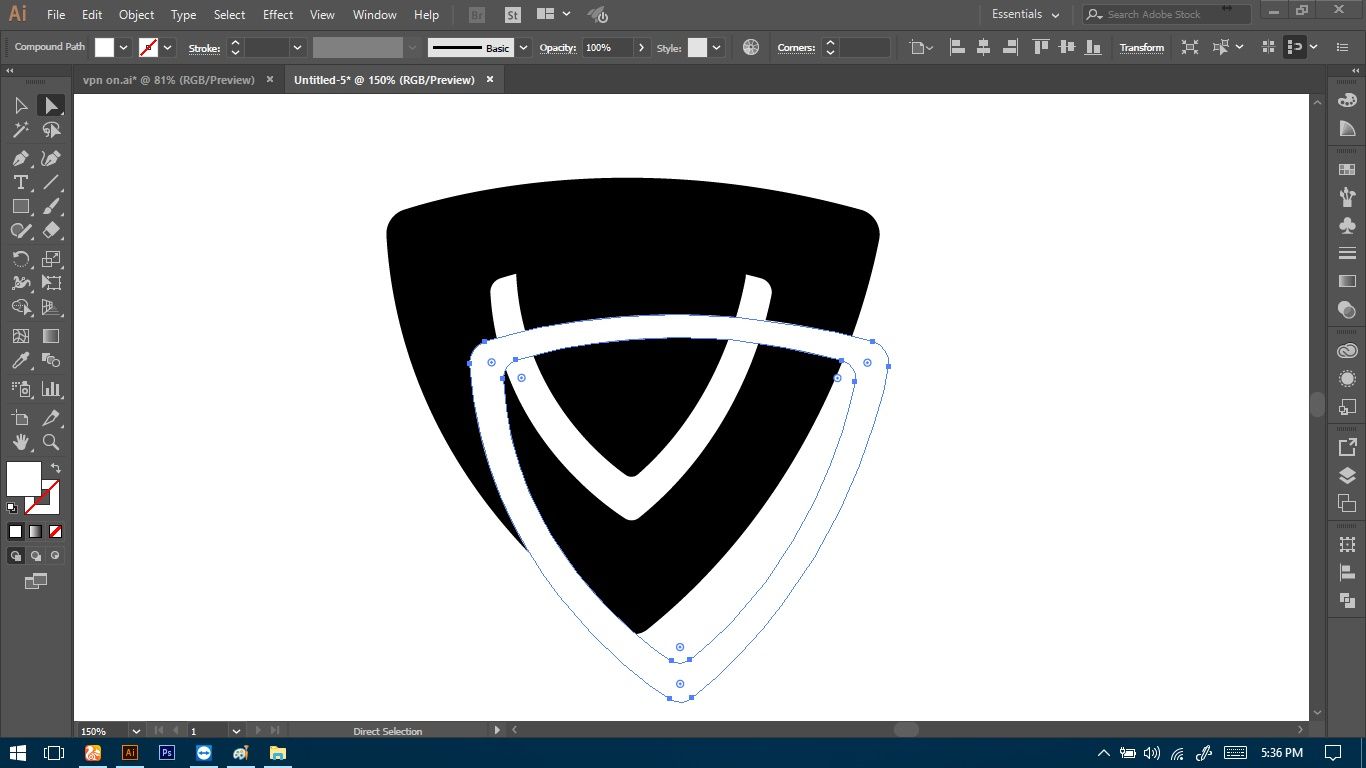Toggle Align to Selection button
The width and height of the screenshot is (1366, 768).
[919, 47]
